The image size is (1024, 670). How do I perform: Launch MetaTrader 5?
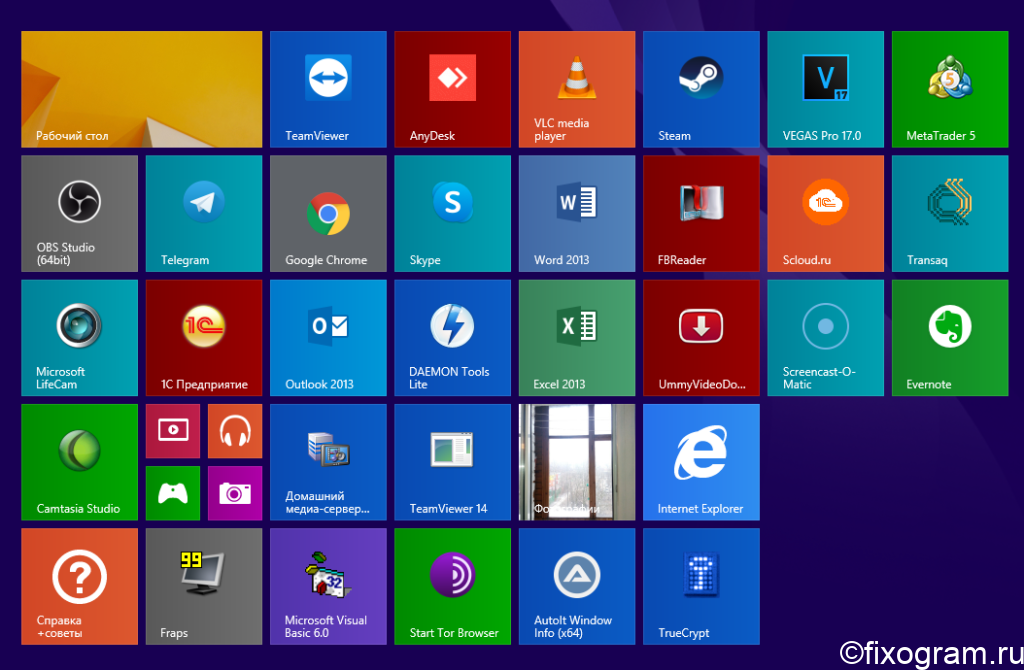tap(950, 89)
